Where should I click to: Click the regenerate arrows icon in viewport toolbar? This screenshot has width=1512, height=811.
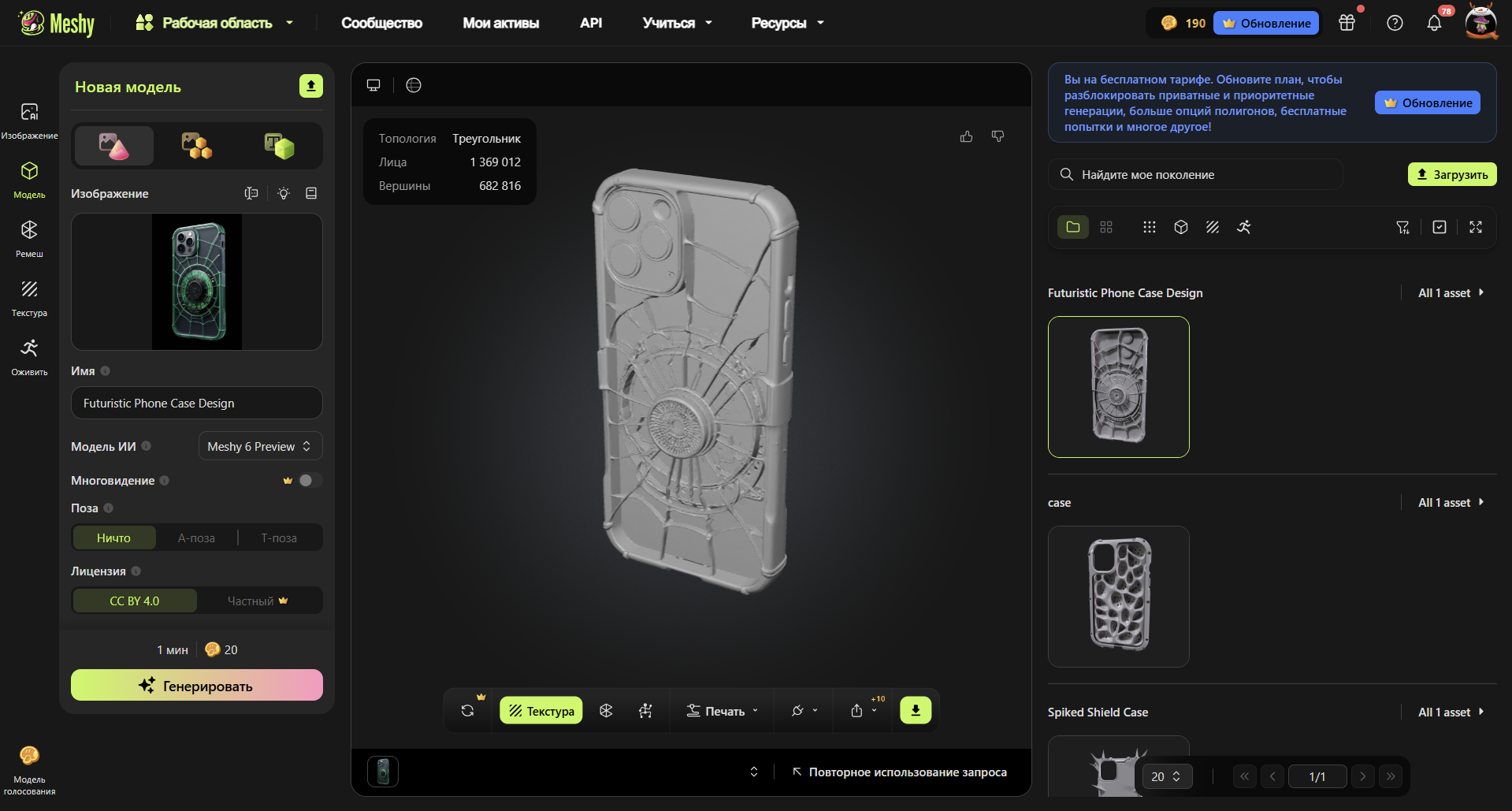click(468, 711)
